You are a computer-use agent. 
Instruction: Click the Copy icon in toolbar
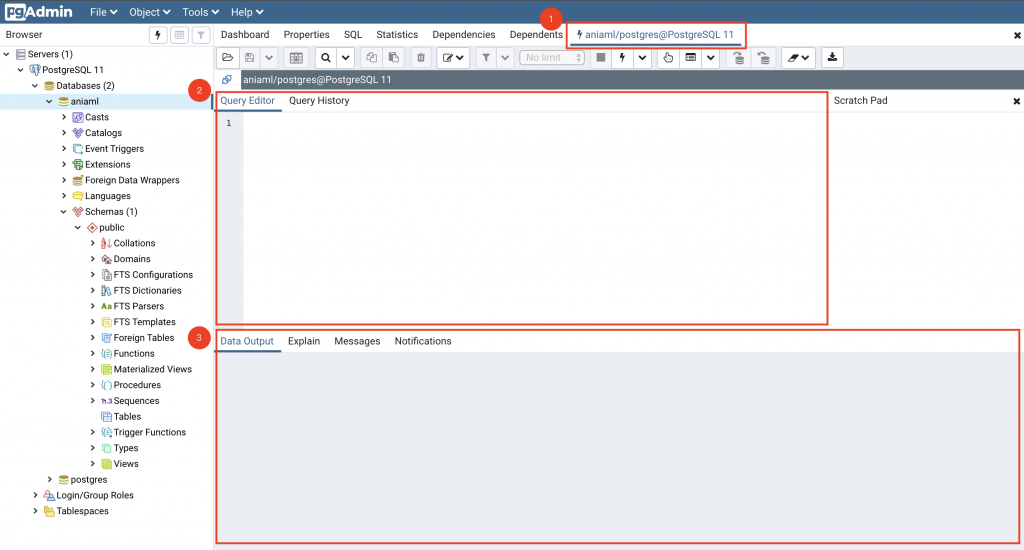click(371, 57)
